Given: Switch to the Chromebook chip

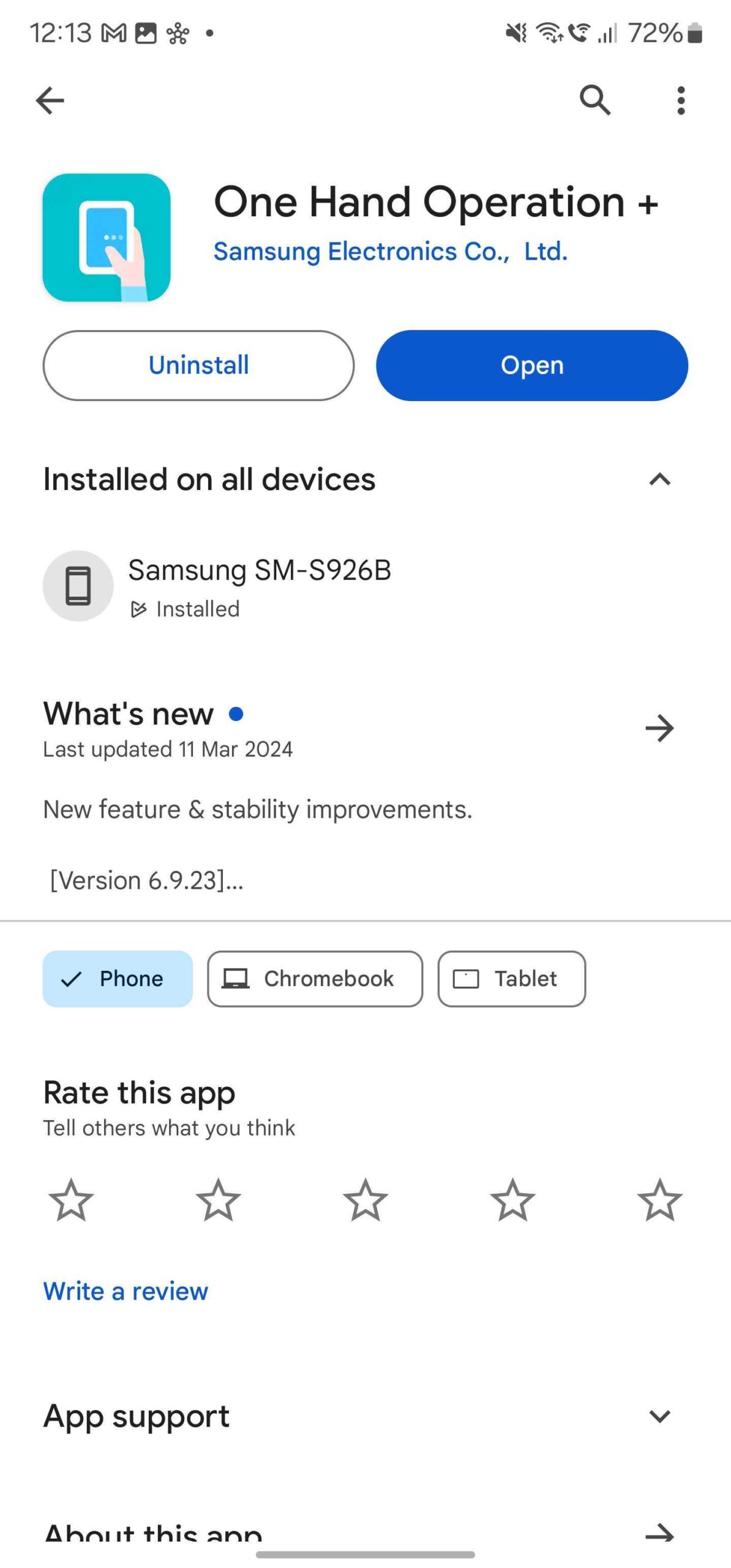Looking at the screenshot, I should point(315,978).
